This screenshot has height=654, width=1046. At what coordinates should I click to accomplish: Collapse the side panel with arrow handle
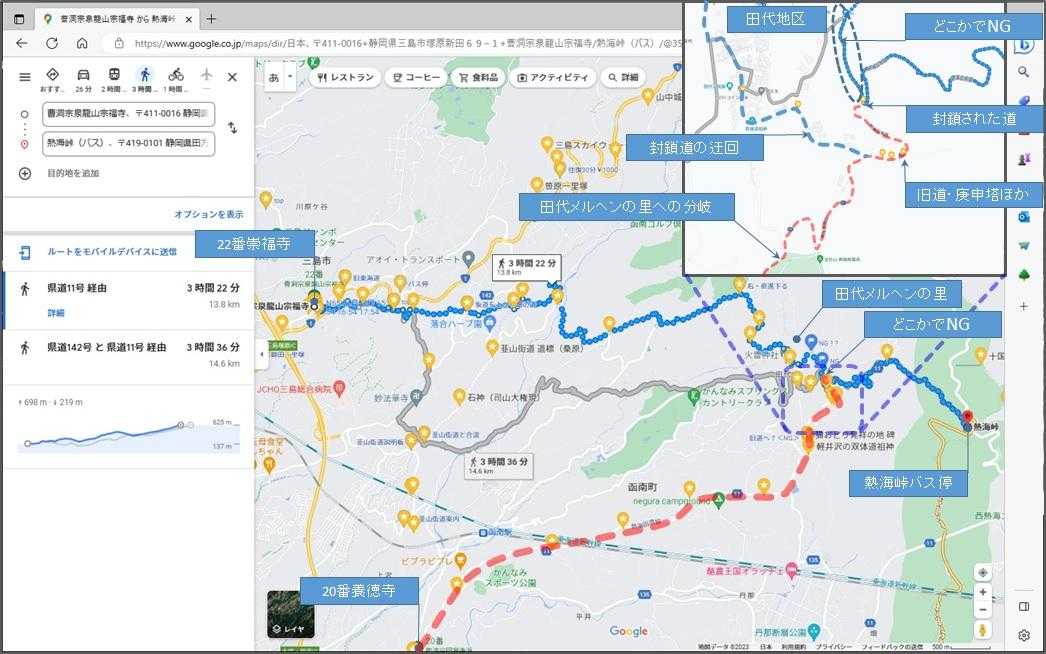262,353
